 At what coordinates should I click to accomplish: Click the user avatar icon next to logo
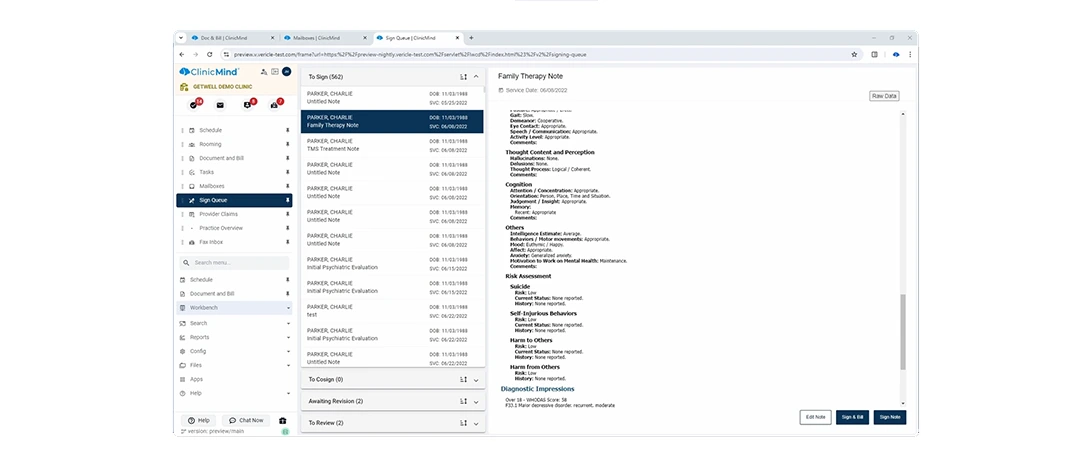click(x=286, y=72)
